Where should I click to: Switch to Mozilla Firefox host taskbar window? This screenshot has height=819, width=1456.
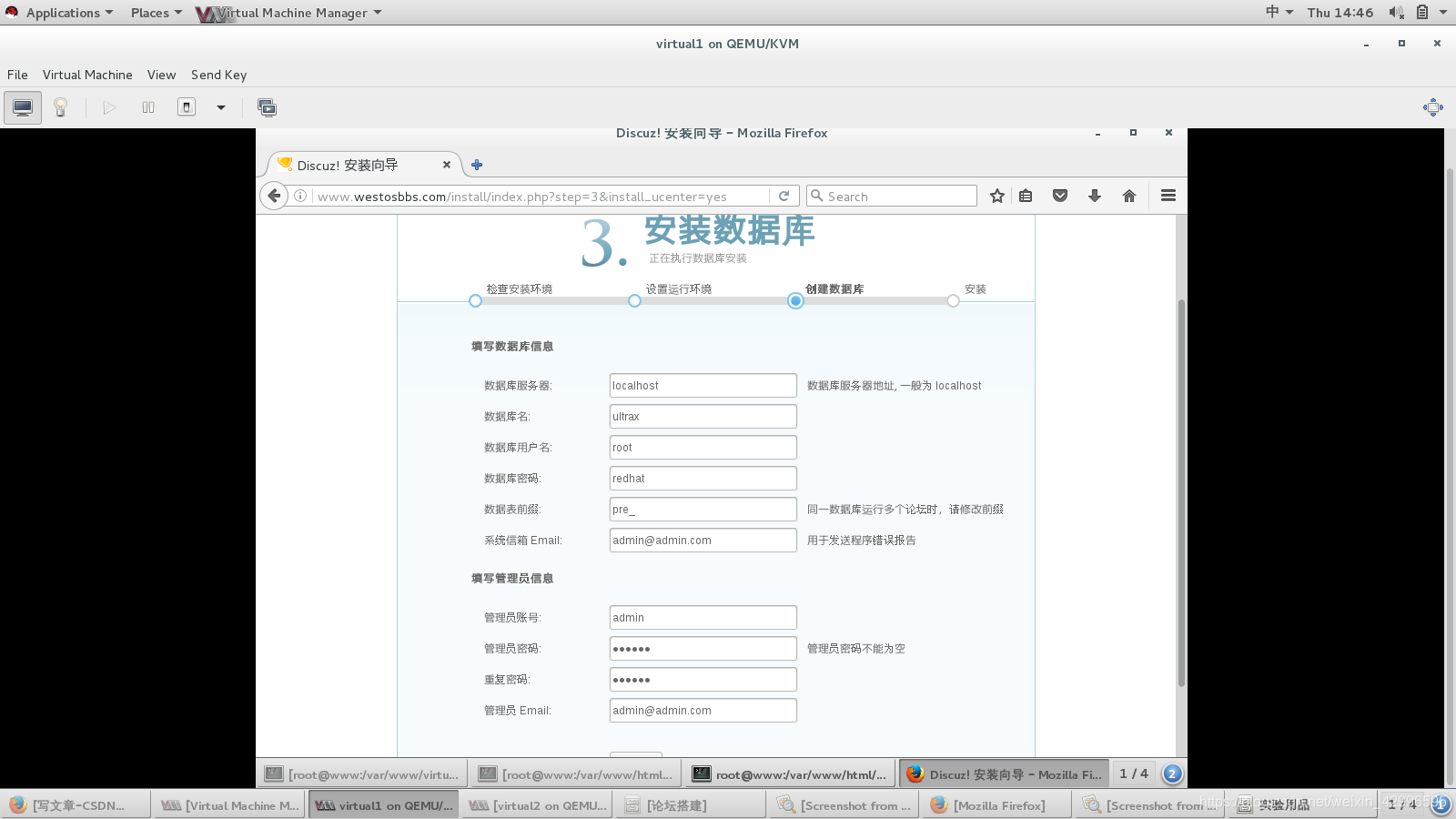click(x=995, y=805)
